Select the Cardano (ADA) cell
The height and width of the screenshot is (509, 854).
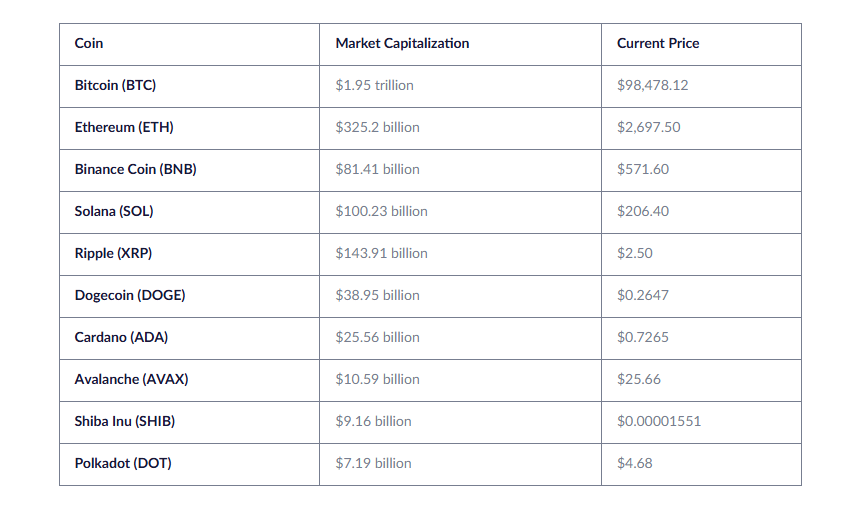click(x=121, y=338)
